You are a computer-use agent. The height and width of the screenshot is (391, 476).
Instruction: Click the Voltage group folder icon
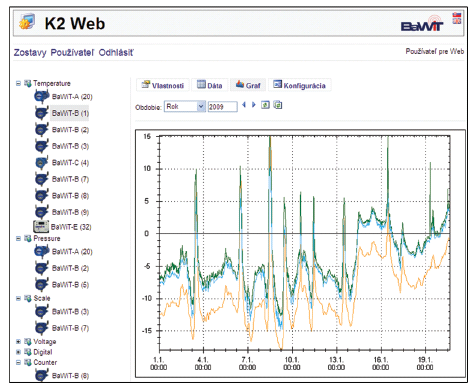point(28,342)
